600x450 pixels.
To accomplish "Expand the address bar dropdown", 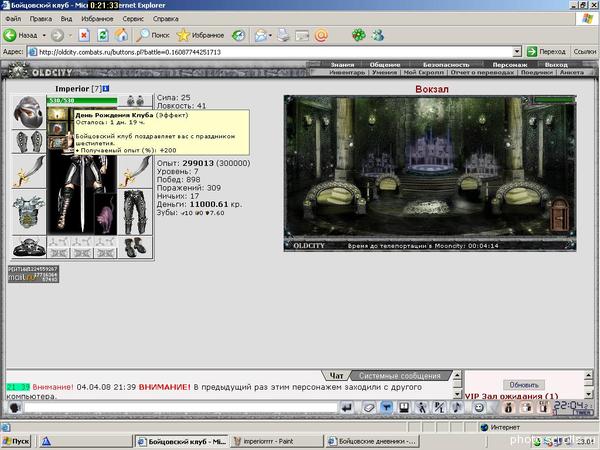I will tap(517, 52).
